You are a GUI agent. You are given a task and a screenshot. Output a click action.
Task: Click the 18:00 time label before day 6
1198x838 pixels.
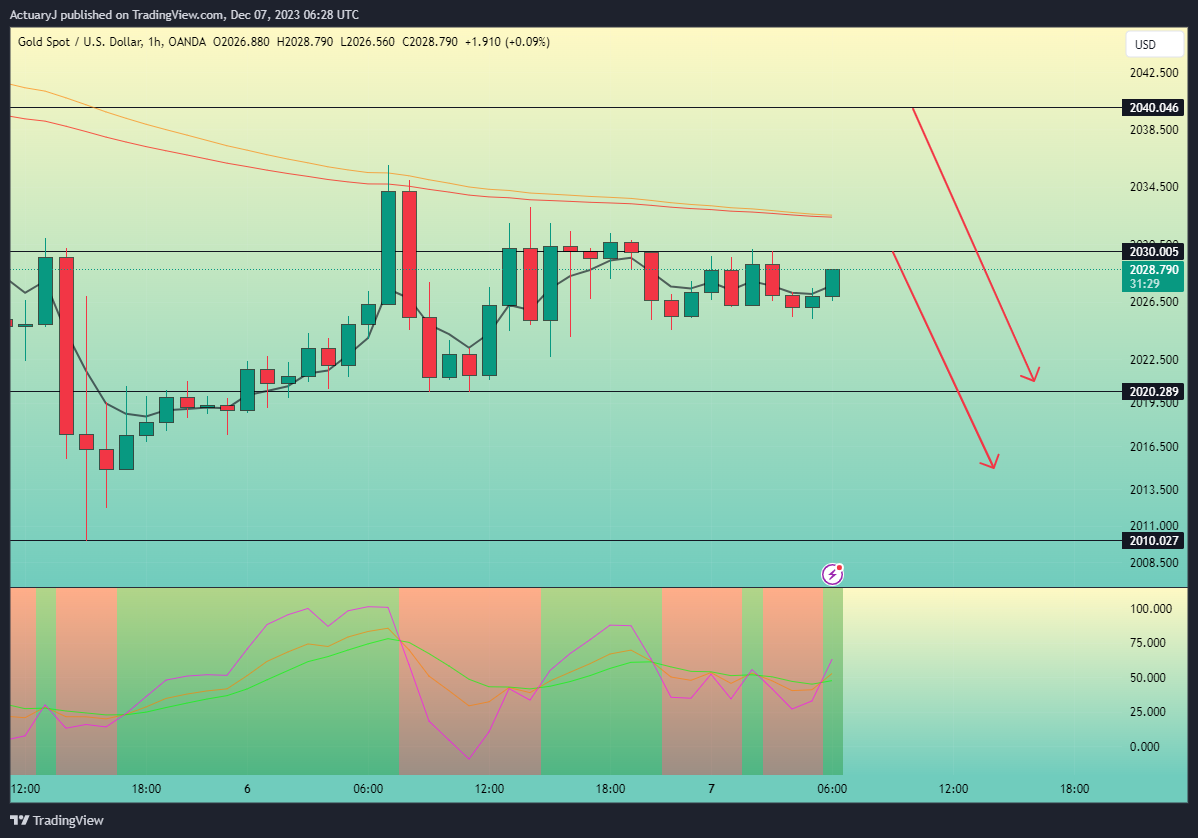[146, 789]
